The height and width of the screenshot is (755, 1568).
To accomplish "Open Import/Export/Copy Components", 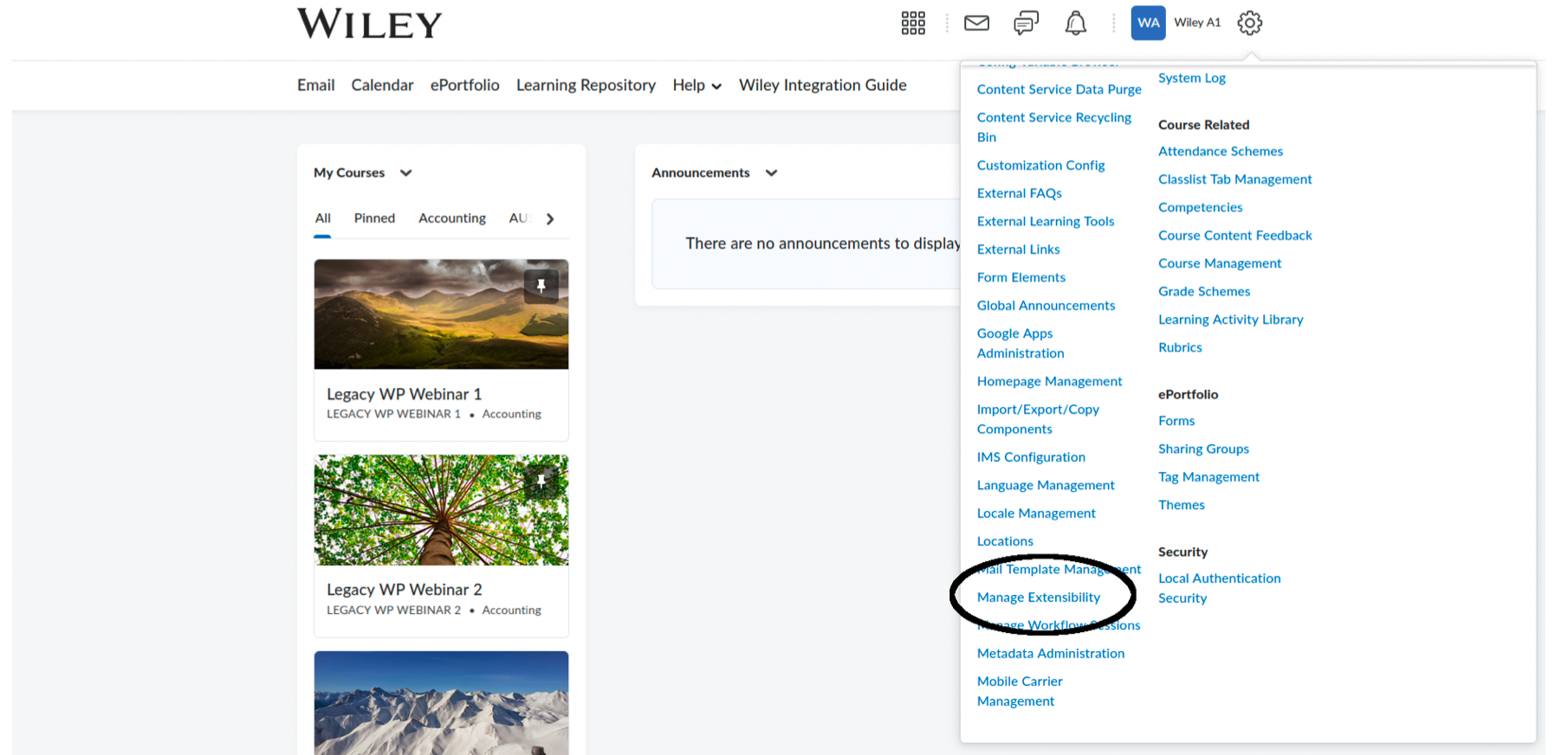I will pos(1038,419).
